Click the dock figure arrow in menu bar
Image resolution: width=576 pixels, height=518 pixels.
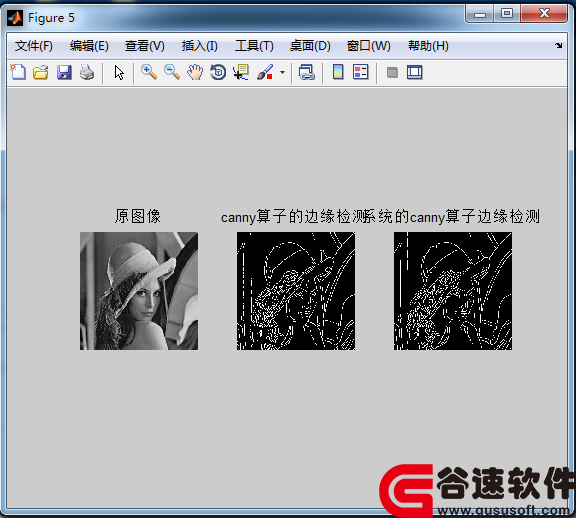point(558,46)
